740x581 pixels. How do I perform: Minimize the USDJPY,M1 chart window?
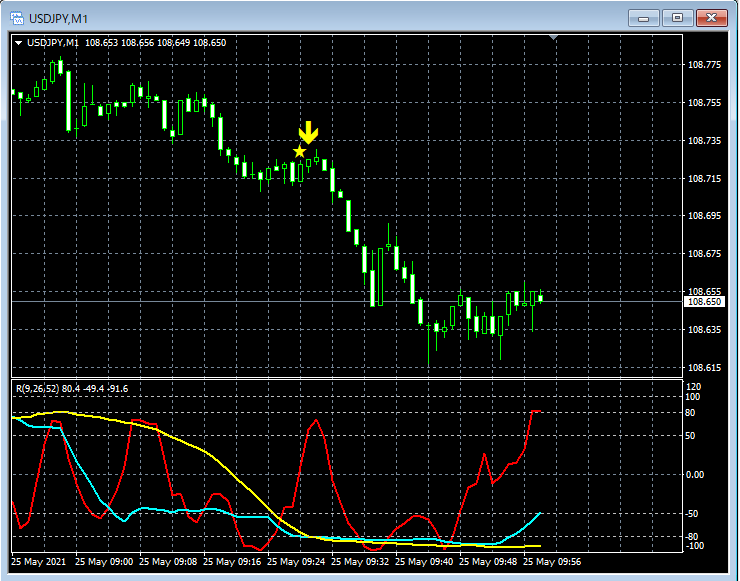[643, 18]
